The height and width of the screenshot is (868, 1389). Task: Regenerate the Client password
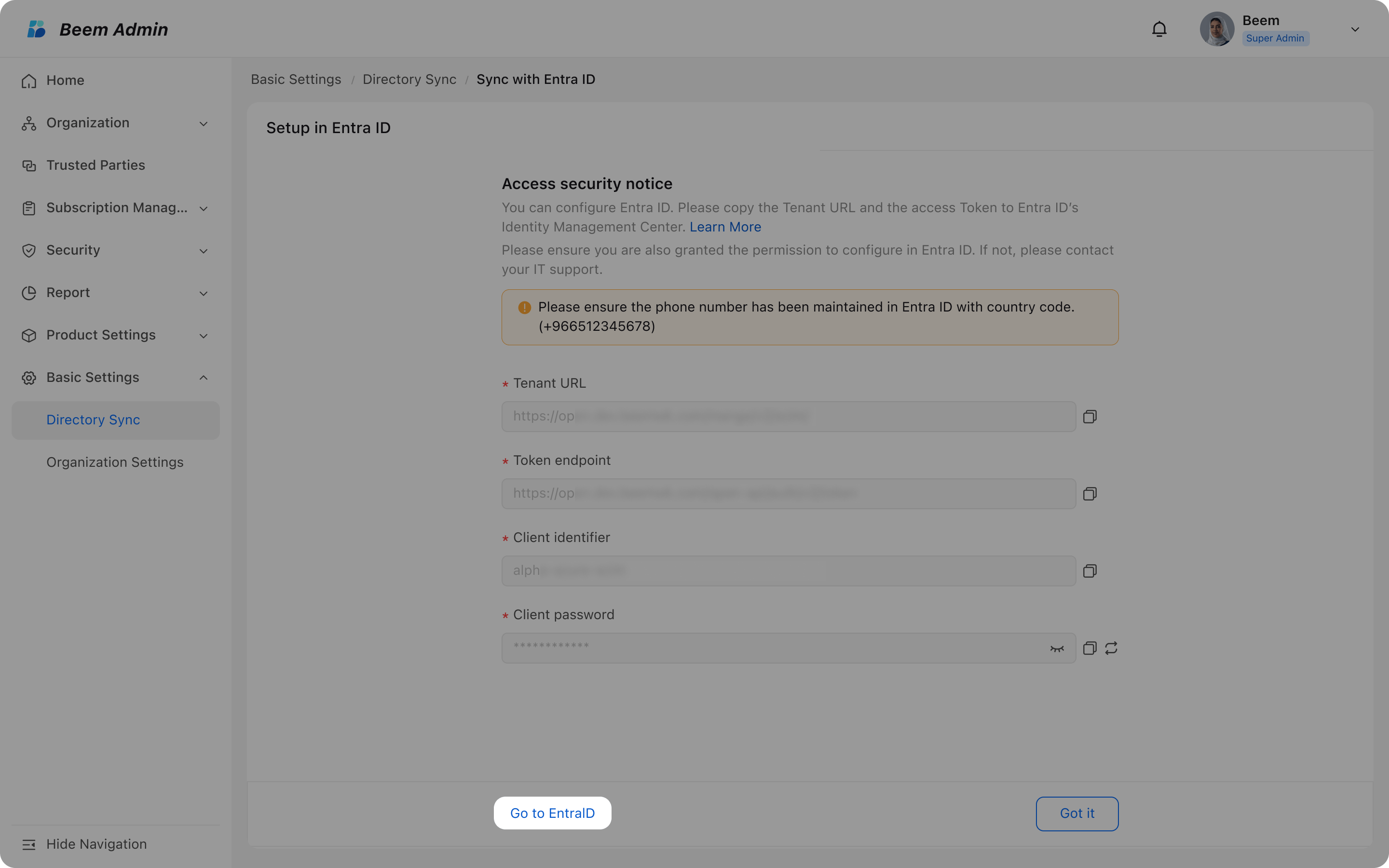(x=1111, y=648)
